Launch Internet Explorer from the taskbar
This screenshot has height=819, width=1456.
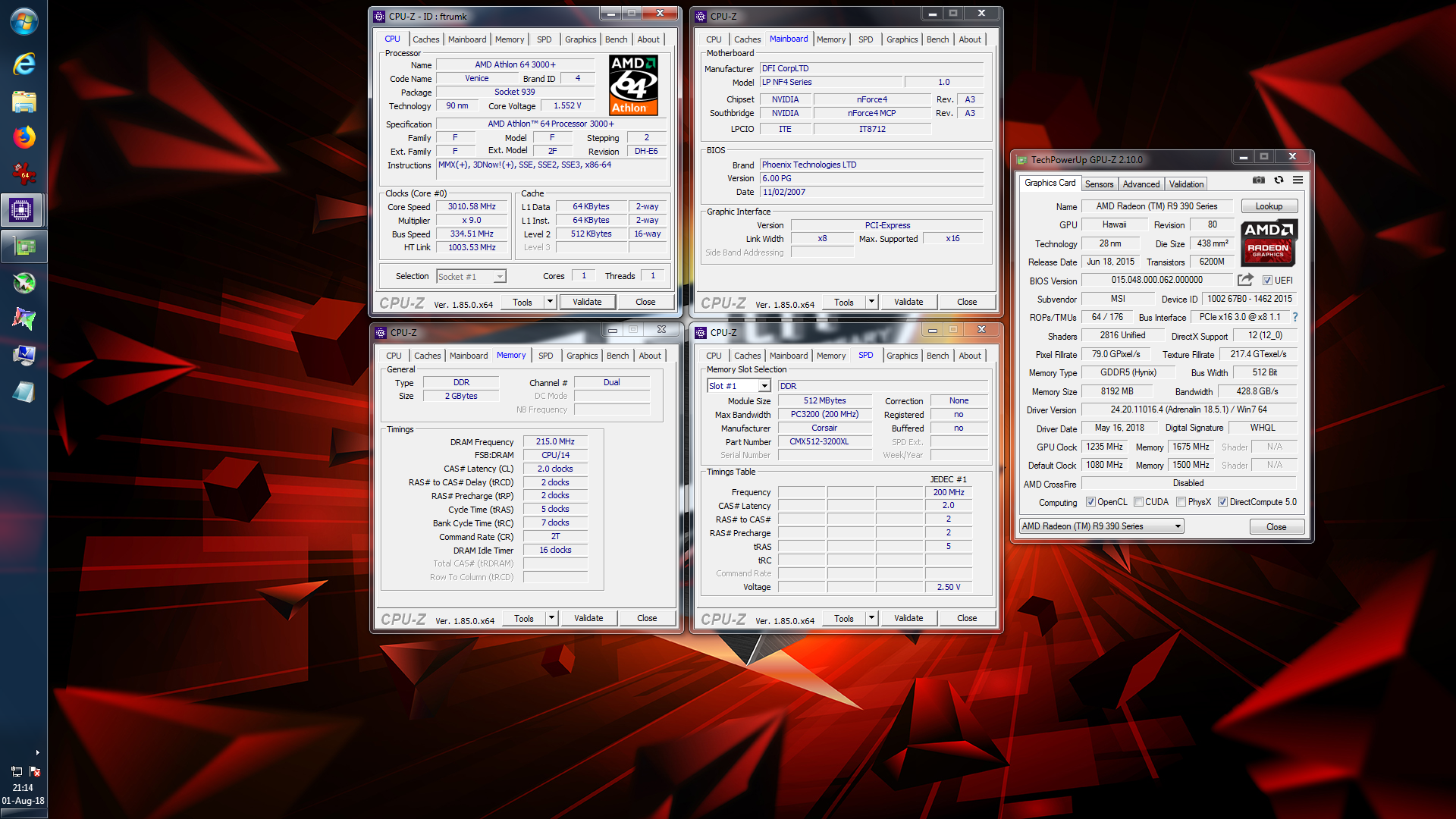24,64
